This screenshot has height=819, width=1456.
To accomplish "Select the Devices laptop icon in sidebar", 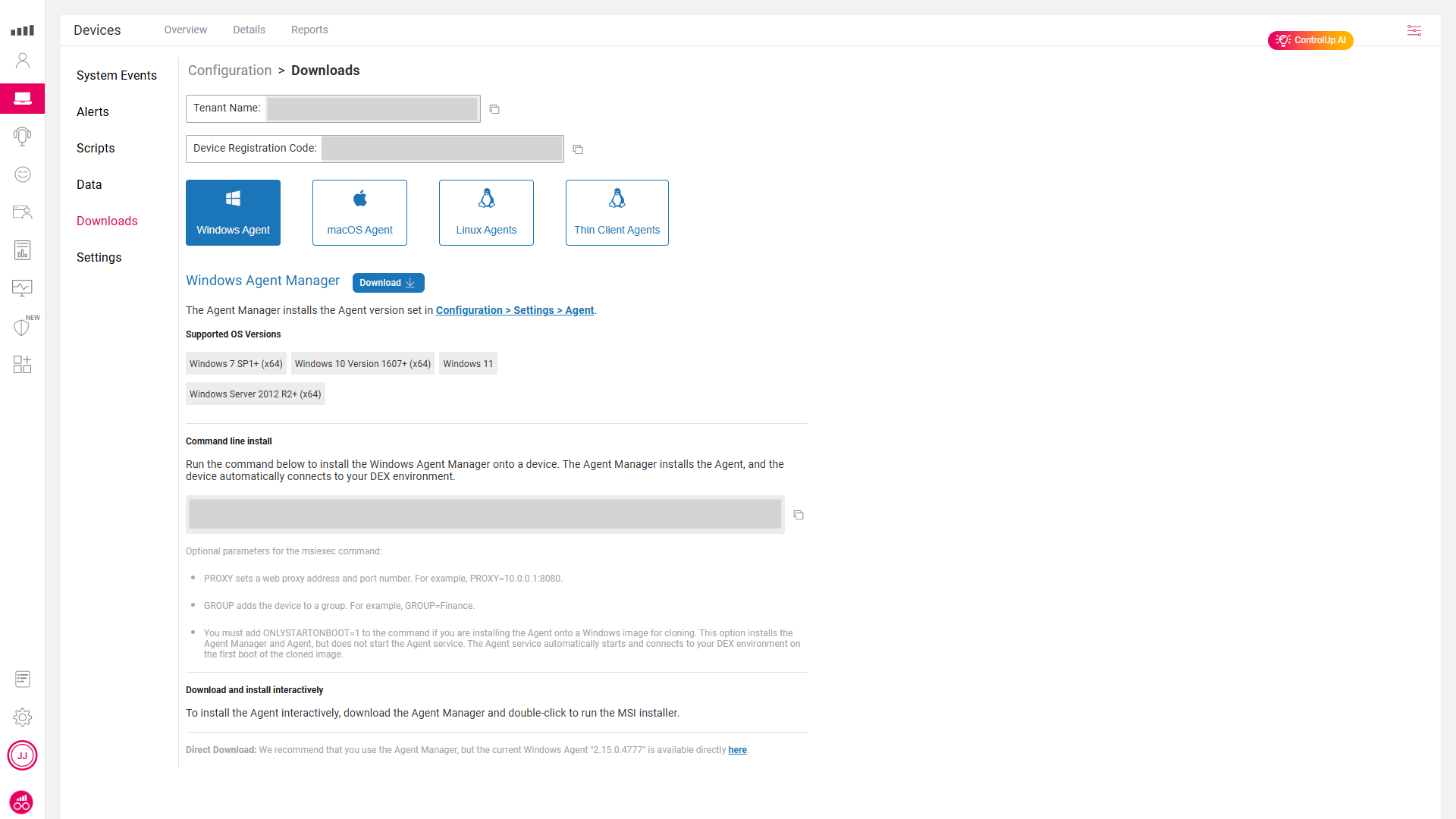I will coord(23,99).
